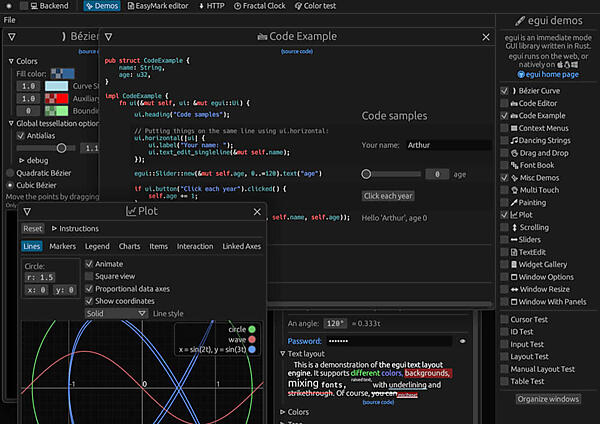Switch to the Markers tab in Plot
This screenshot has height=424, width=600.
pos(62,246)
